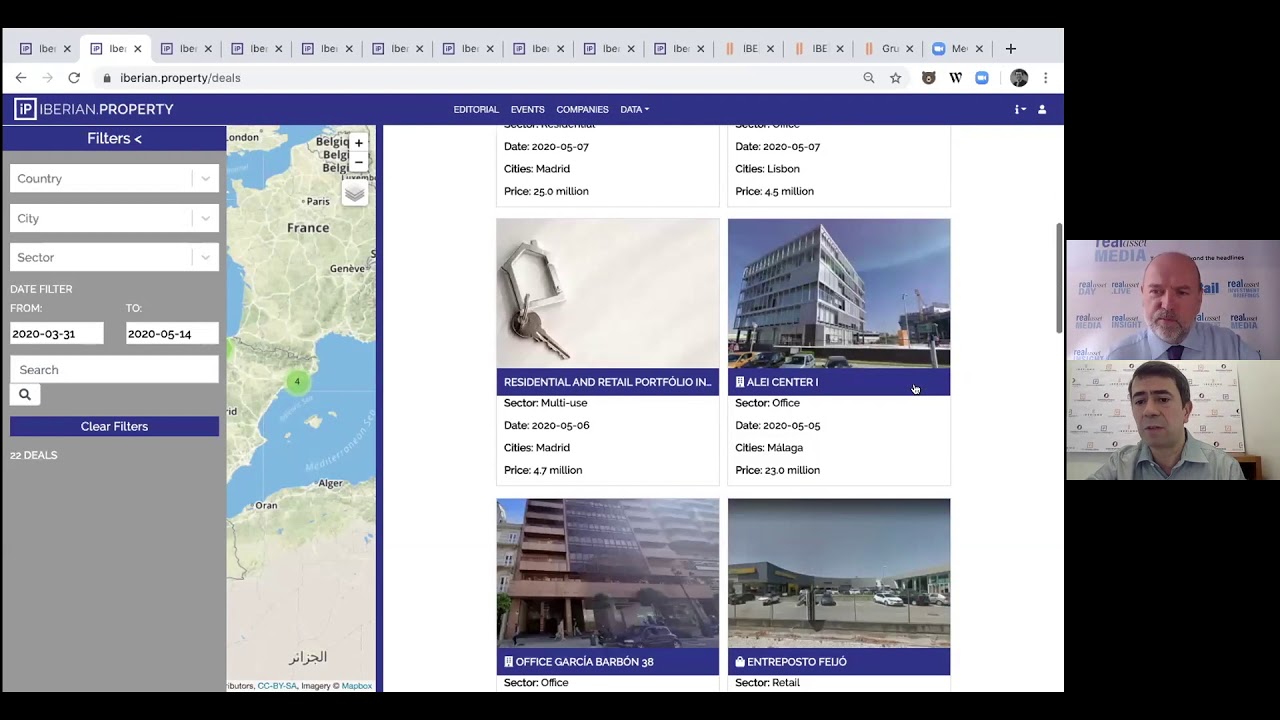Click the Price: 4.7 million text

pos(543,470)
